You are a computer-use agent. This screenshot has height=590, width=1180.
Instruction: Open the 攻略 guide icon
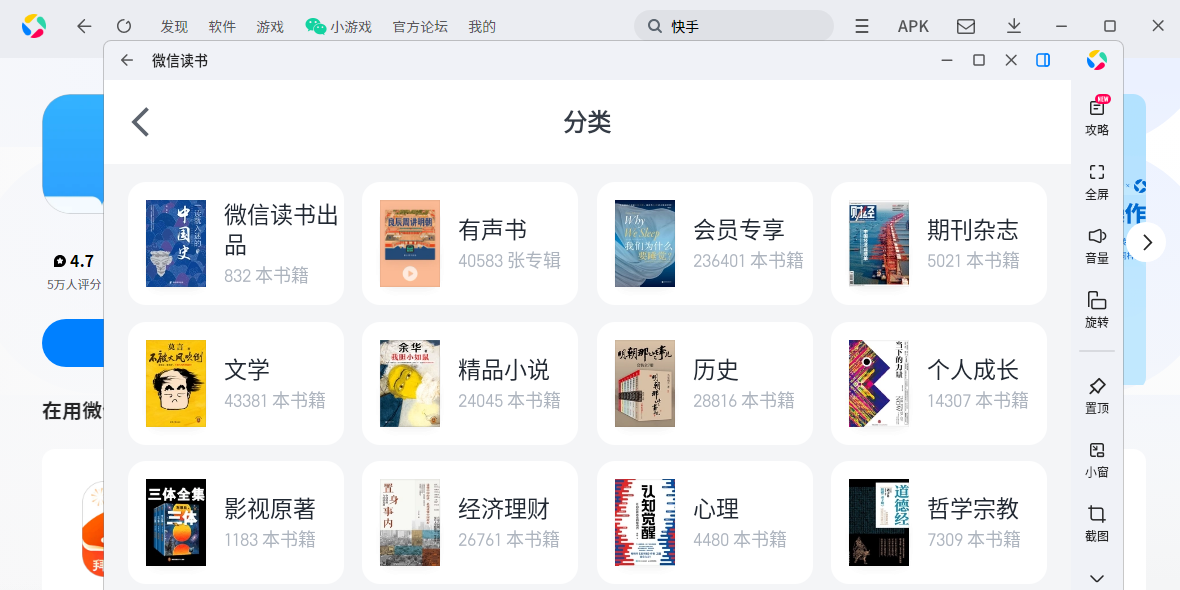click(x=1097, y=116)
